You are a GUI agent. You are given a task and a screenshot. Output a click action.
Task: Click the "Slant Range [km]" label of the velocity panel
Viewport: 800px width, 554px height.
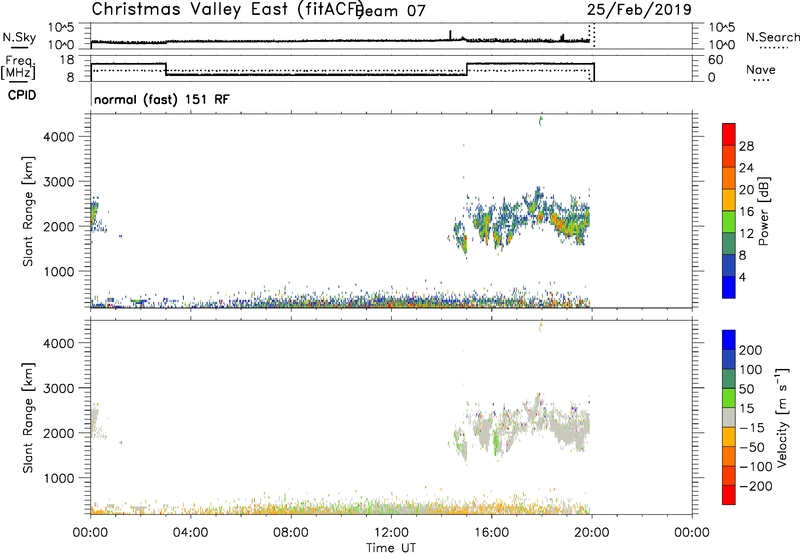[x=28, y=418]
